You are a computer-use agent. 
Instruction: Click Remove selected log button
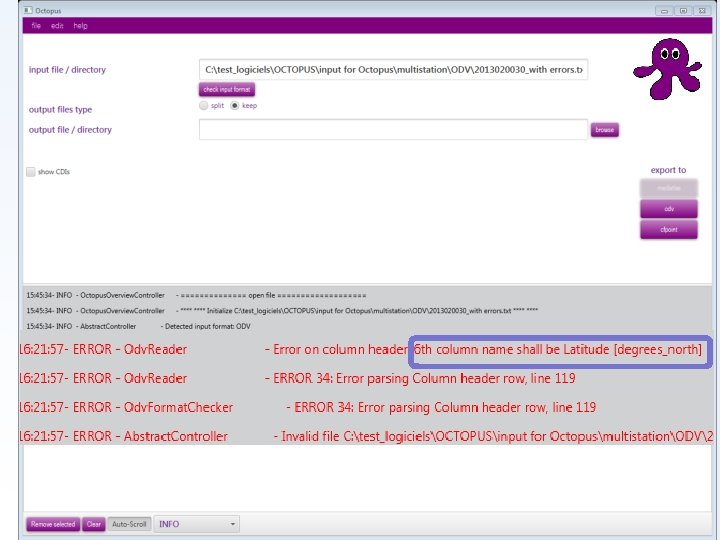[x=53, y=524]
